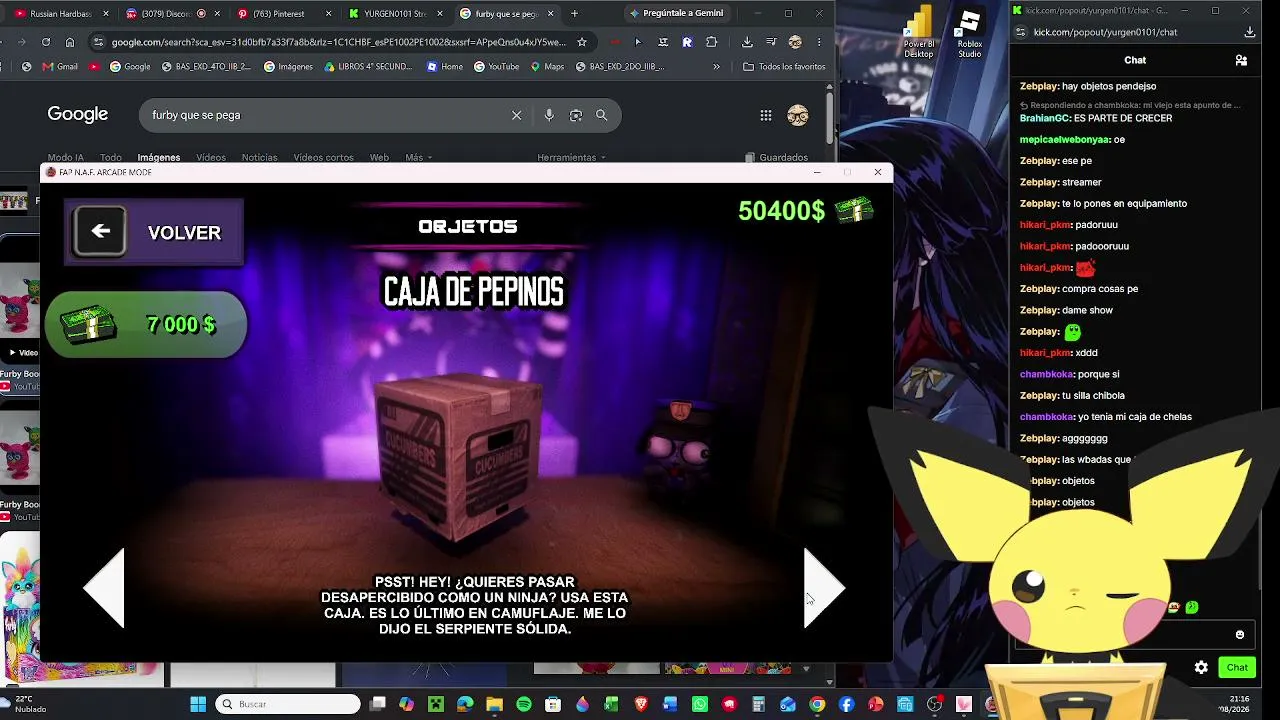Switch to the Todo results tab
The image size is (1280, 720).
111,157
